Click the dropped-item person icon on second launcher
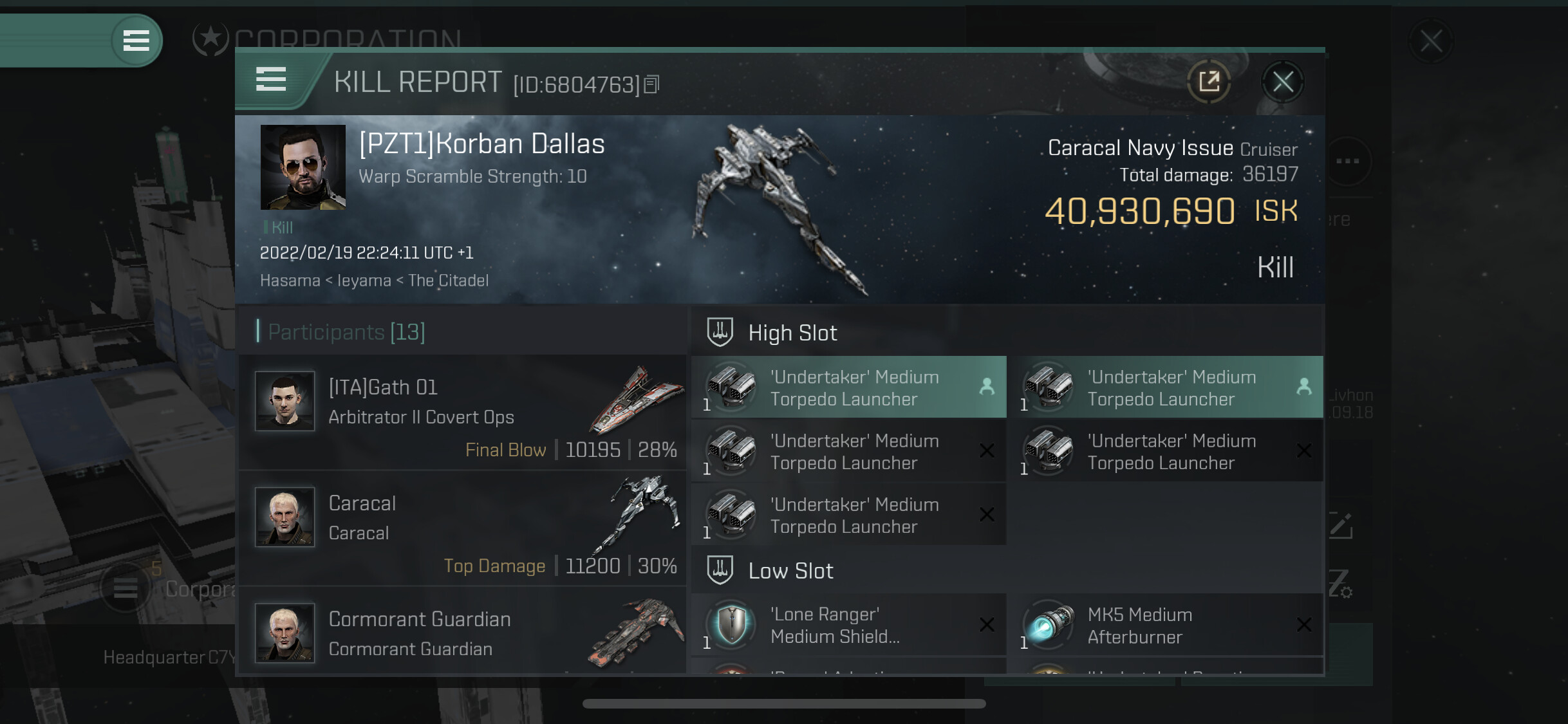 tap(1304, 386)
